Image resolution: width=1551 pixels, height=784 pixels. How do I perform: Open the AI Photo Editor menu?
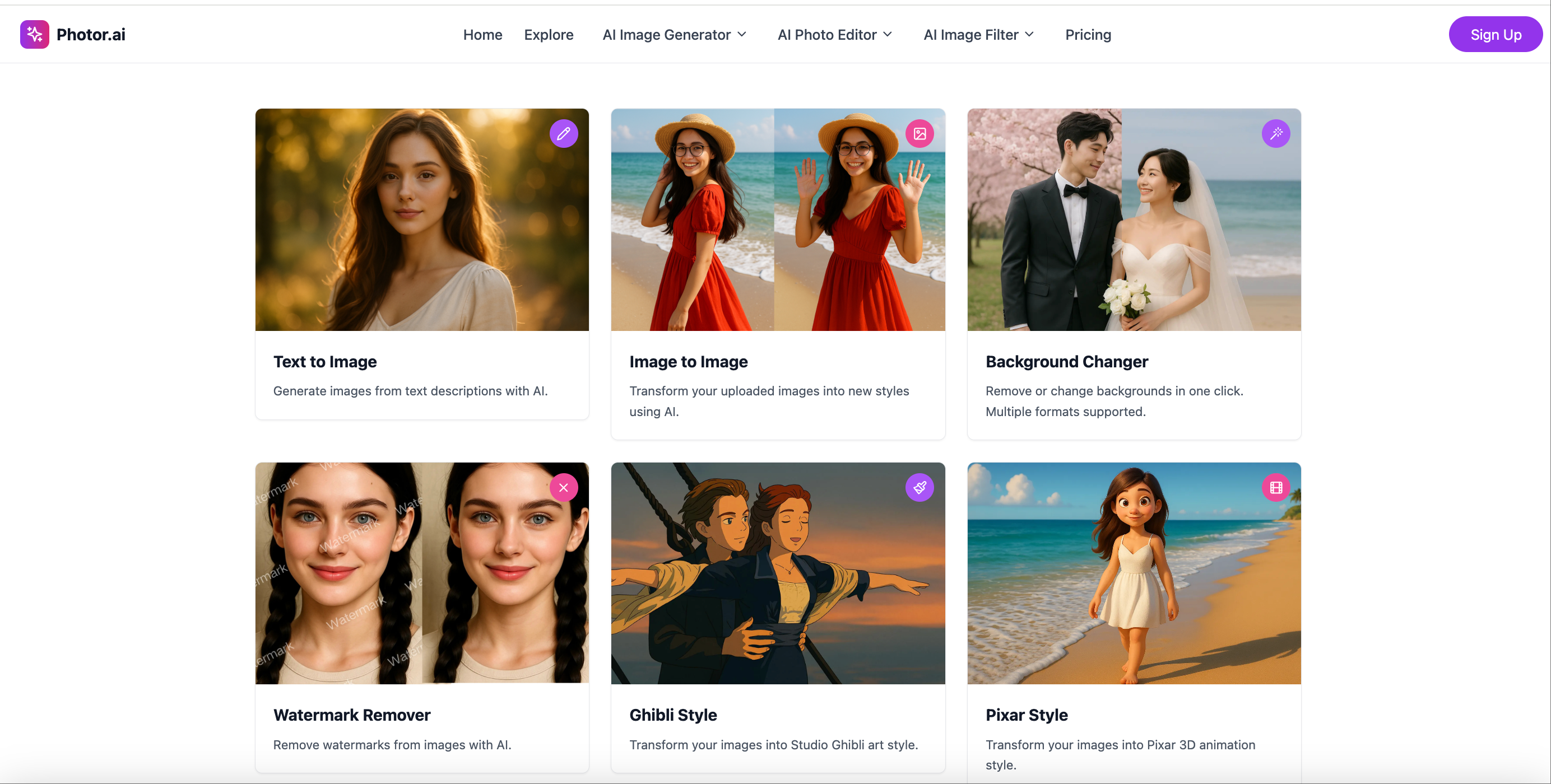click(833, 34)
